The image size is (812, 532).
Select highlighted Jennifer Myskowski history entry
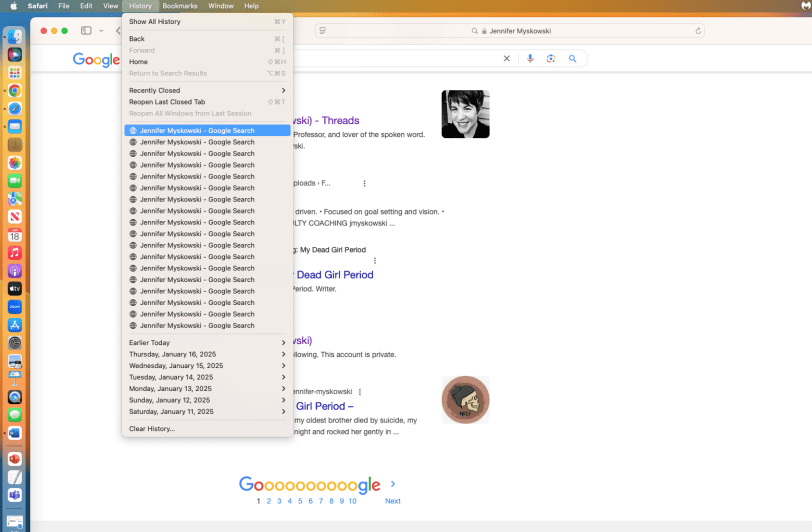click(207, 131)
